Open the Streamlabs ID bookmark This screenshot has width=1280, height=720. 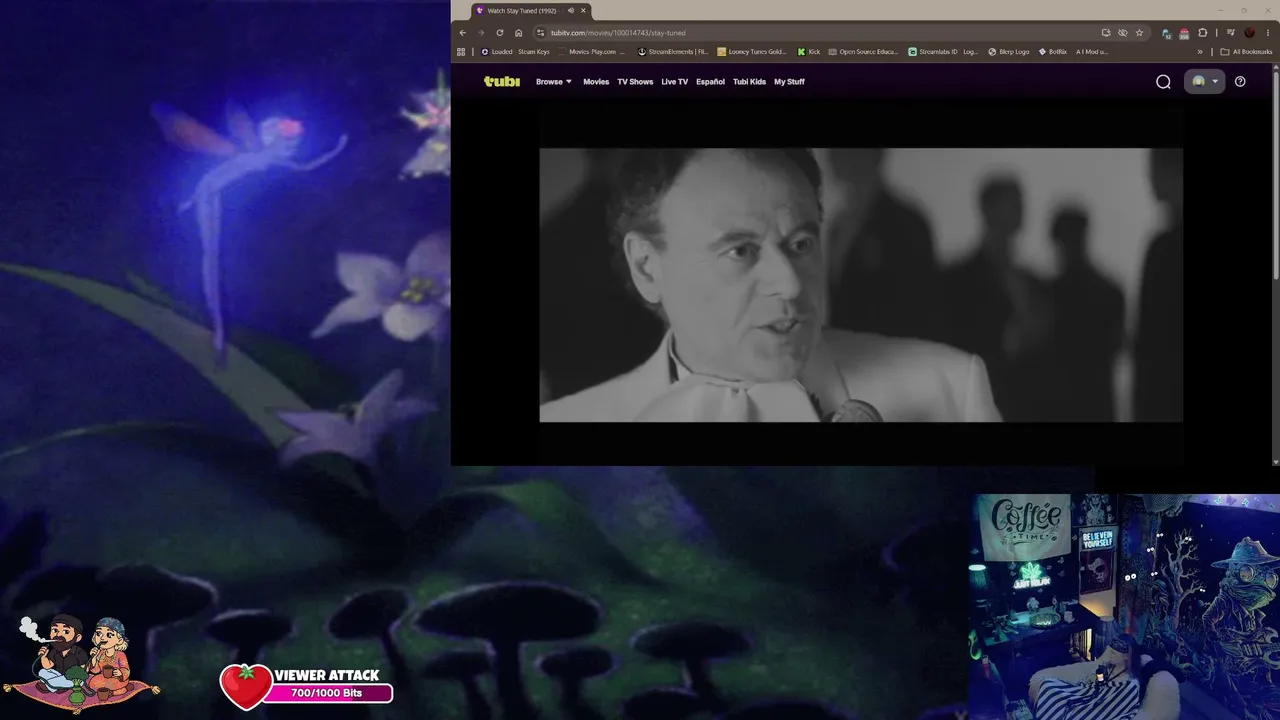pyautogui.click(x=943, y=52)
